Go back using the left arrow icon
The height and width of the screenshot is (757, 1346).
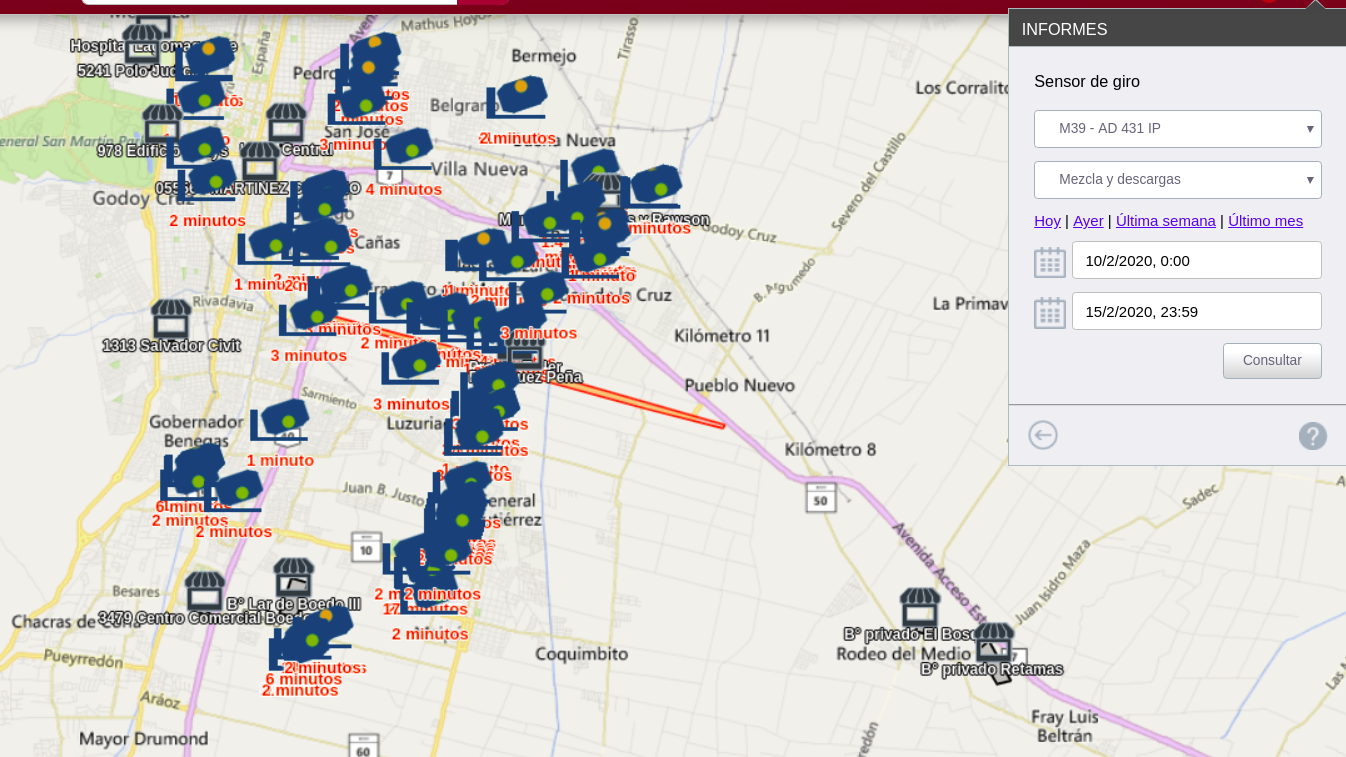1043,435
